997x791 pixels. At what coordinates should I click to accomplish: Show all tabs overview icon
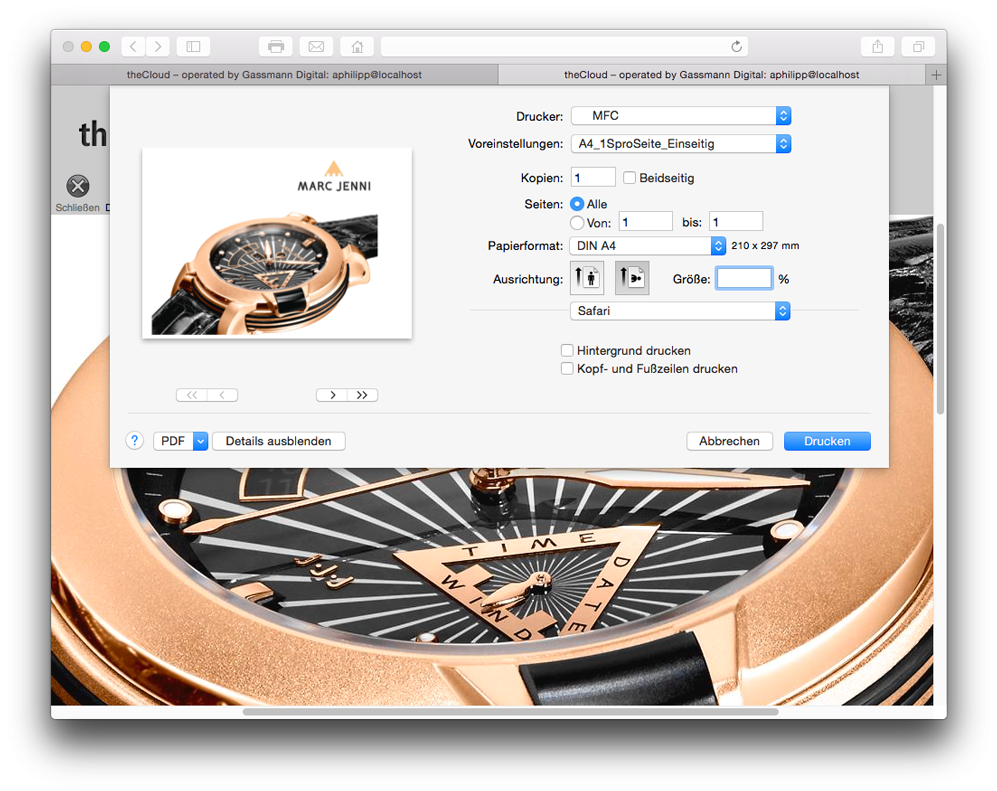coord(918,46)
